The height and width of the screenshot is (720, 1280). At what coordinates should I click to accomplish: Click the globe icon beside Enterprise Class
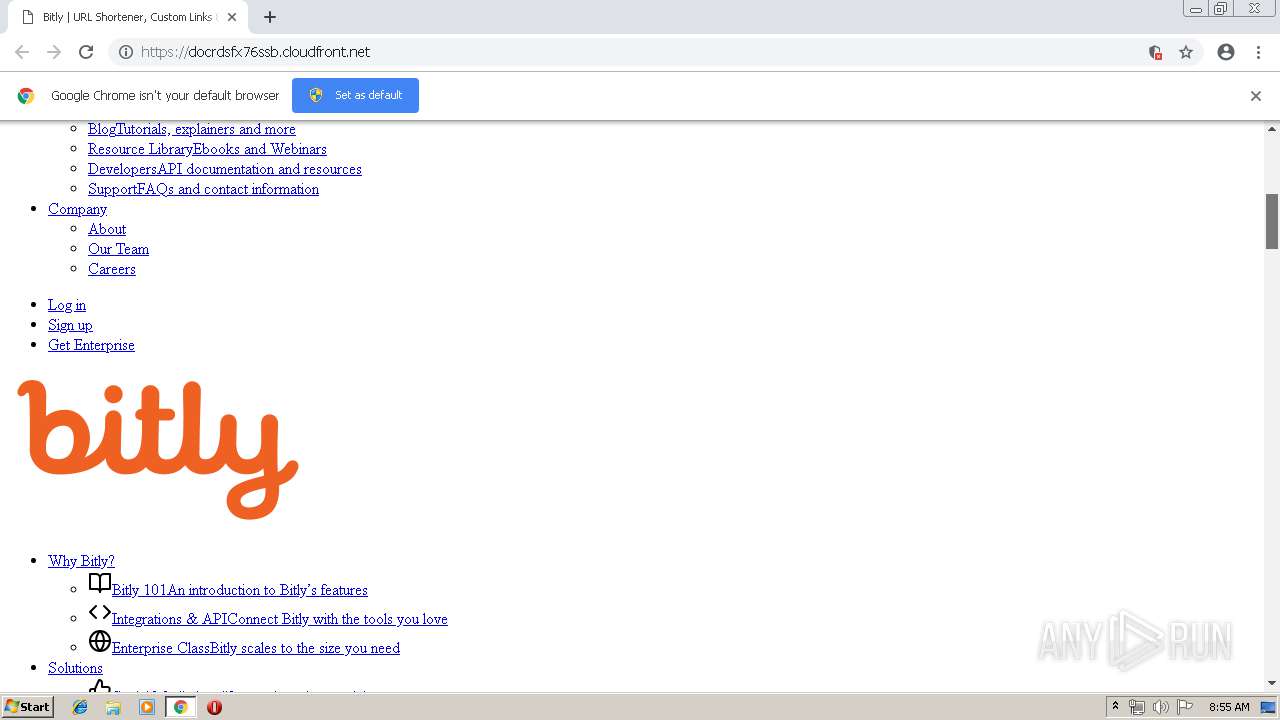[x=100, y=641]
